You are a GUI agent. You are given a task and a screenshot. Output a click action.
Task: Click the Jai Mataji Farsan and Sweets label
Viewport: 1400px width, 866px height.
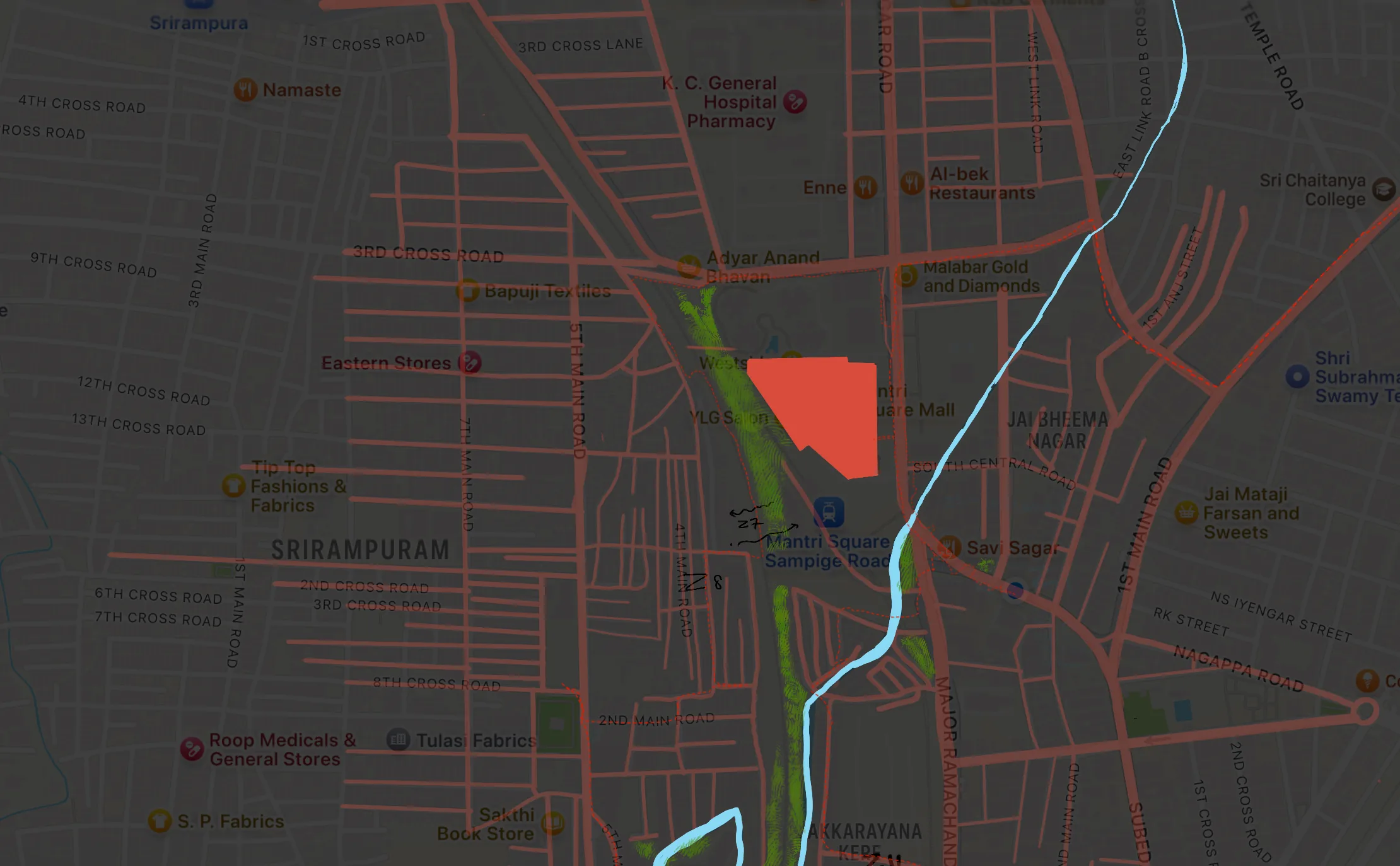(1251, 513)
